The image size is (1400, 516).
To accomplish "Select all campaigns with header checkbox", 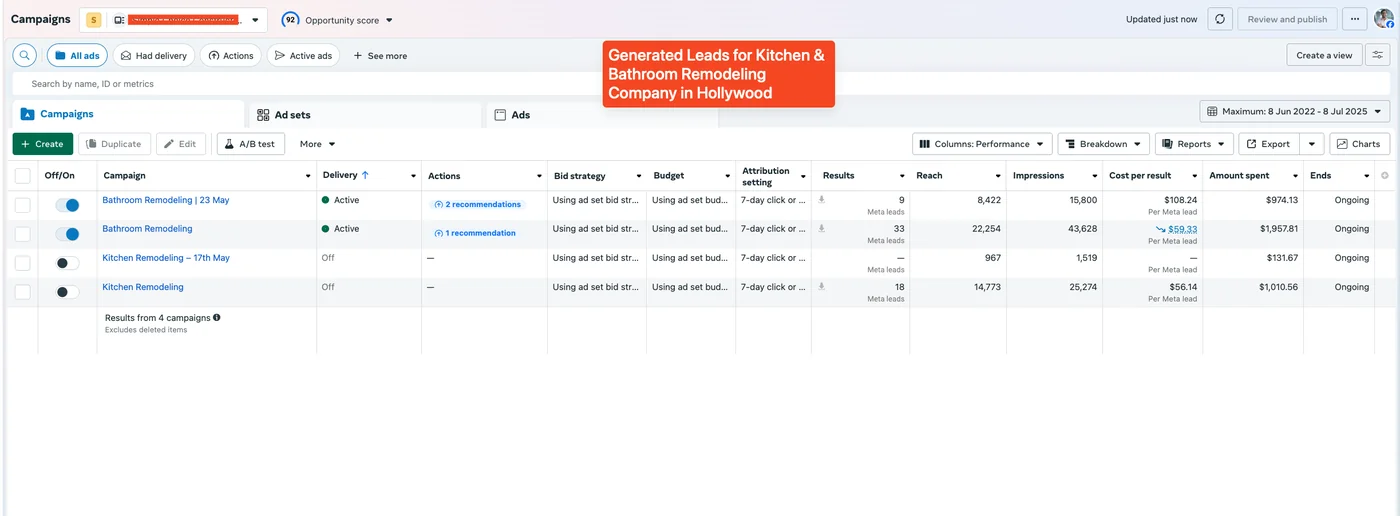I will pyautogui.click(x=22, y=176).
